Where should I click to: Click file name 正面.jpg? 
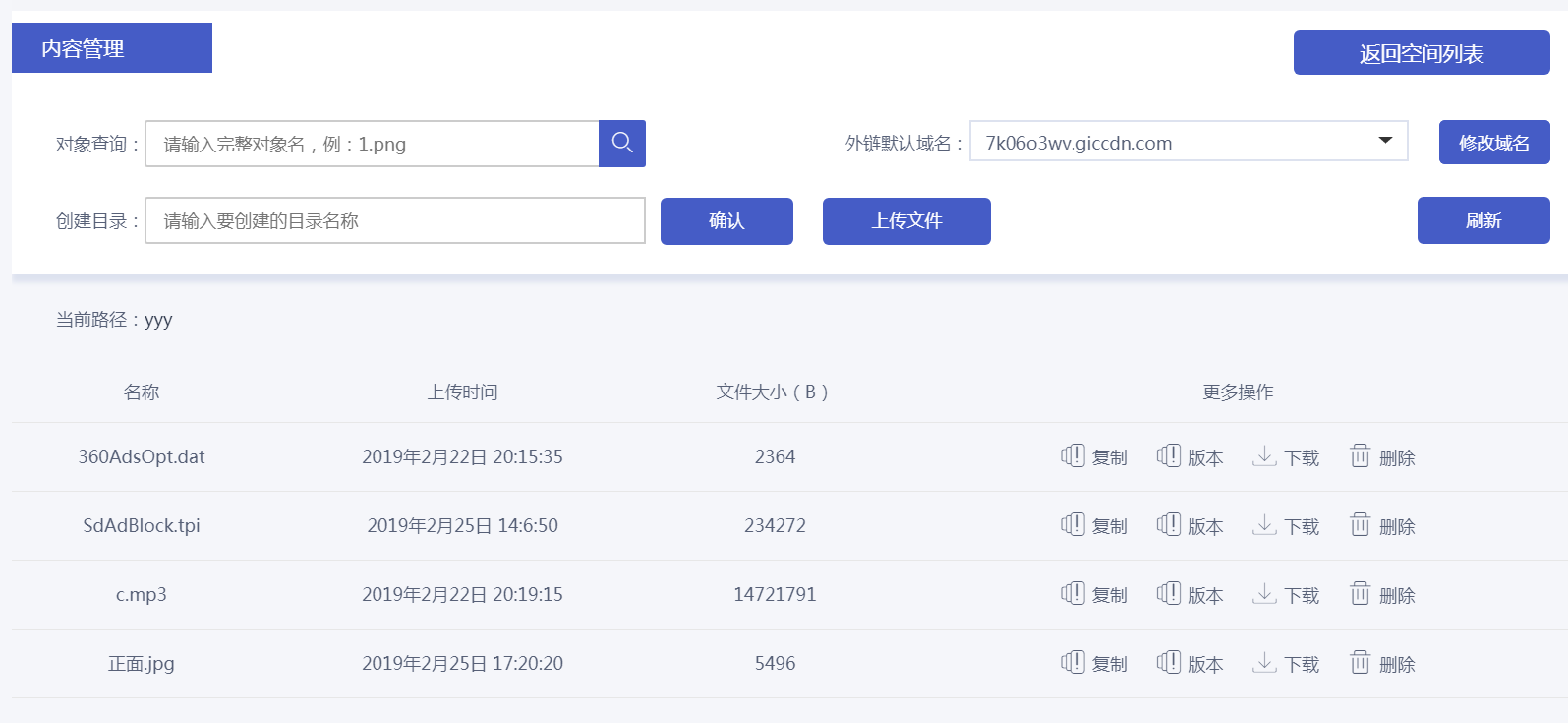point(142,663)
